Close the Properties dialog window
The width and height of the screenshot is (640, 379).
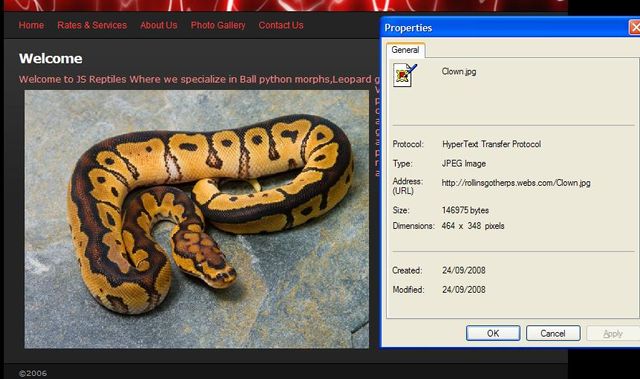click(635, 28)
